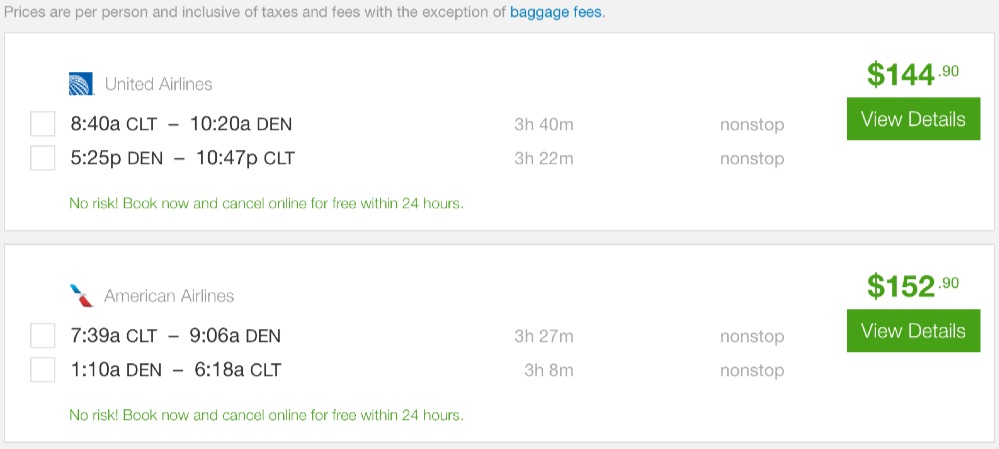Click the 3h 27m flight duration
This screenshot has width=999, height=449.
[544, 336]
